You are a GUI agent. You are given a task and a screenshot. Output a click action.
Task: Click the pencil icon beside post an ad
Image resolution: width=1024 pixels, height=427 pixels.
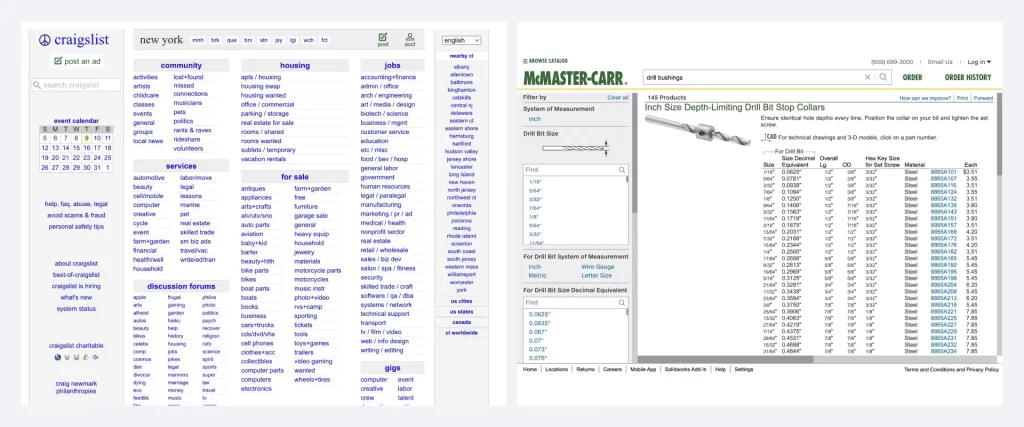pos(57,61)
